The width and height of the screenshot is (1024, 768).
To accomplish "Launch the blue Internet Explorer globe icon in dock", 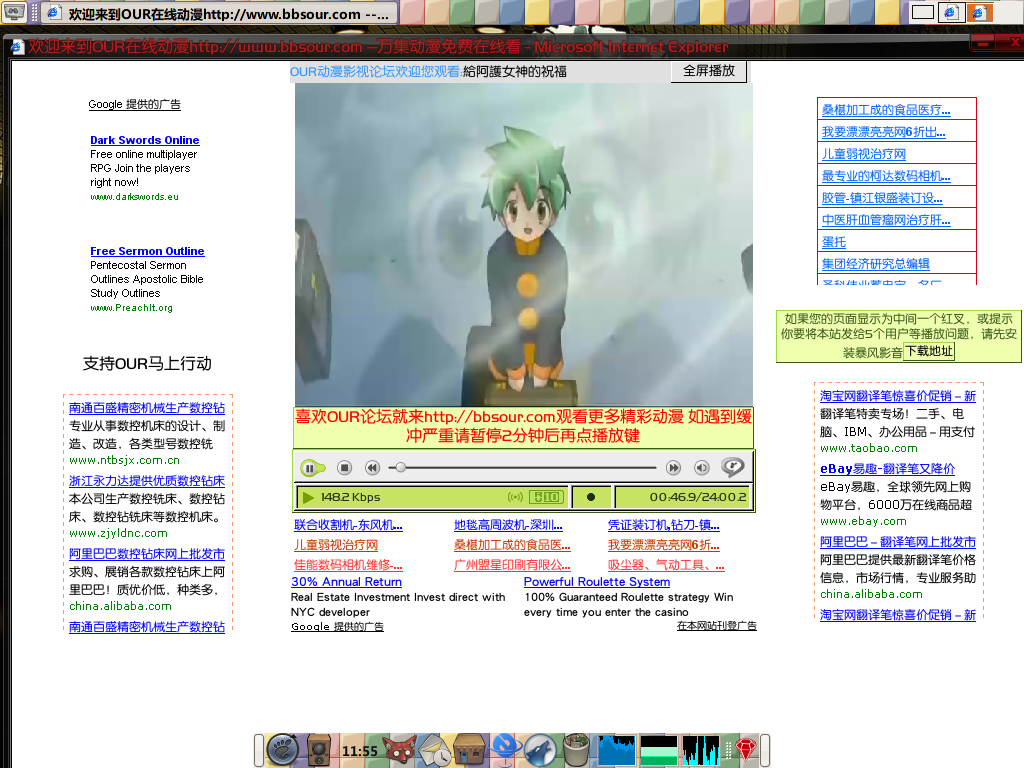I will pos(505,750).
